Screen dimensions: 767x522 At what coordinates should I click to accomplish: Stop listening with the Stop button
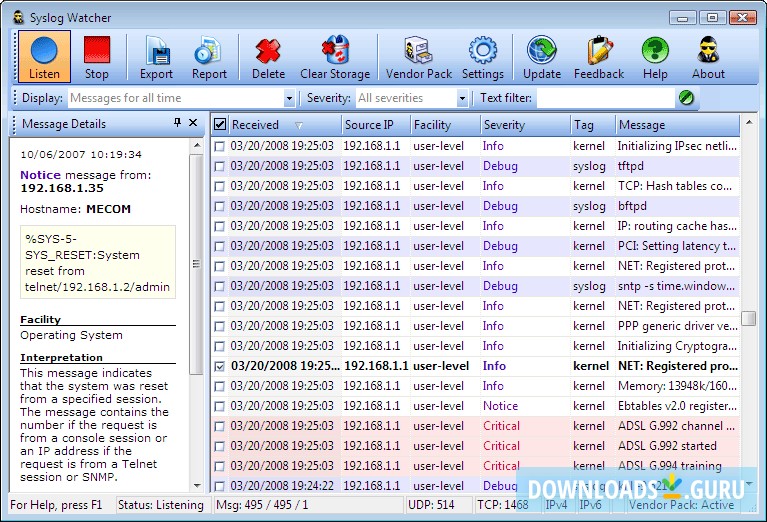click(x=96, y=56)
